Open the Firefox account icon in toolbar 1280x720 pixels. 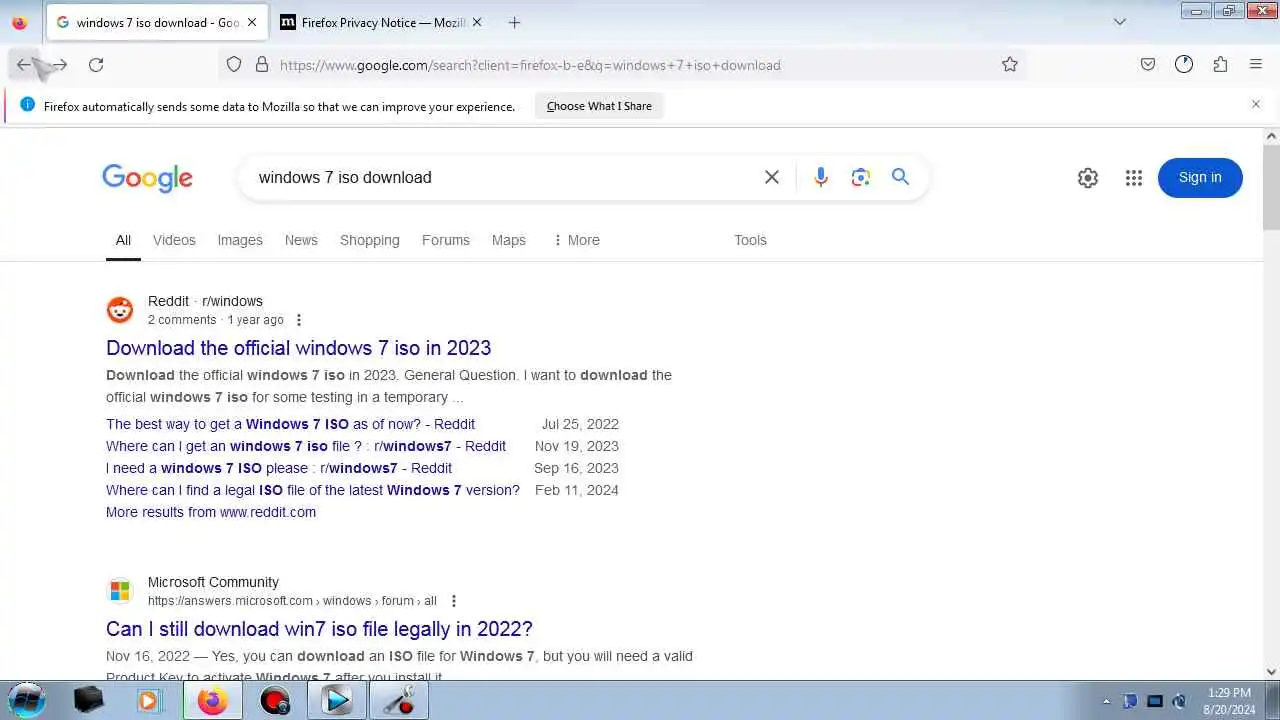tap(1184, 65)
